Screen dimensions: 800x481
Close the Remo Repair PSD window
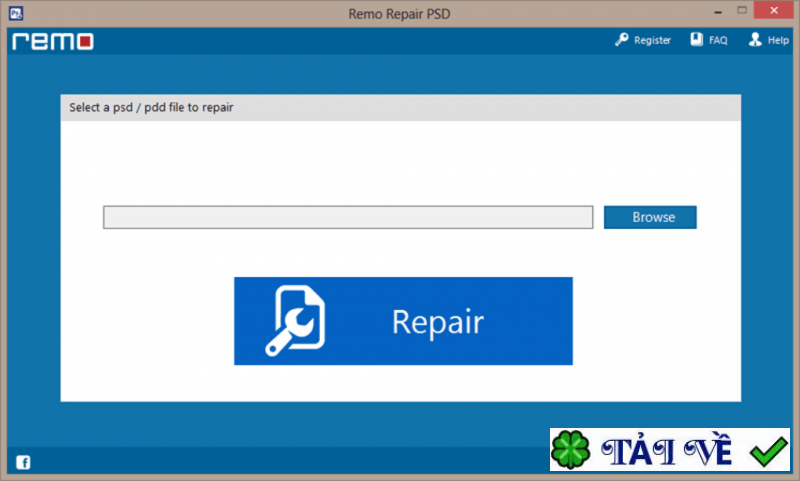tap(774, 10)
